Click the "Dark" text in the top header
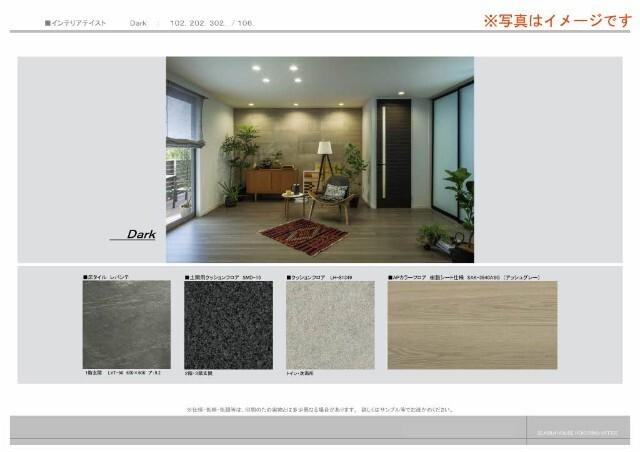The height and width of the screenshot is (452, 640). point(138,23)
